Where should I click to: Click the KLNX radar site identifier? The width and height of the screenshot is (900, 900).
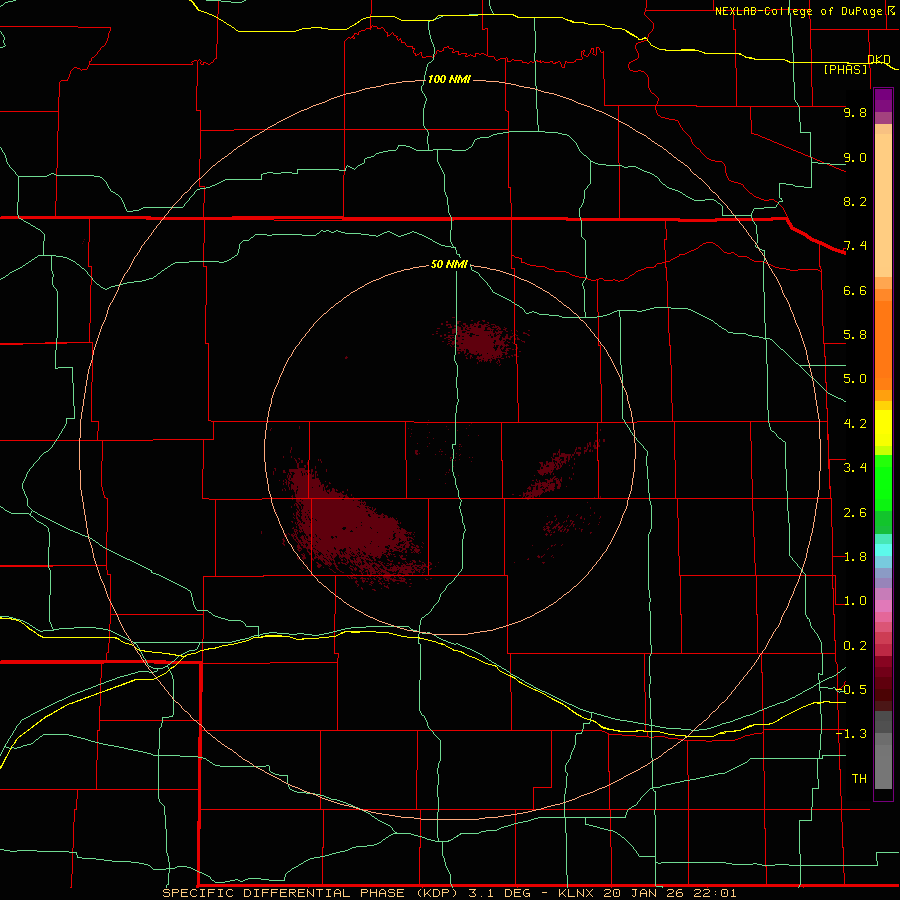577,893
